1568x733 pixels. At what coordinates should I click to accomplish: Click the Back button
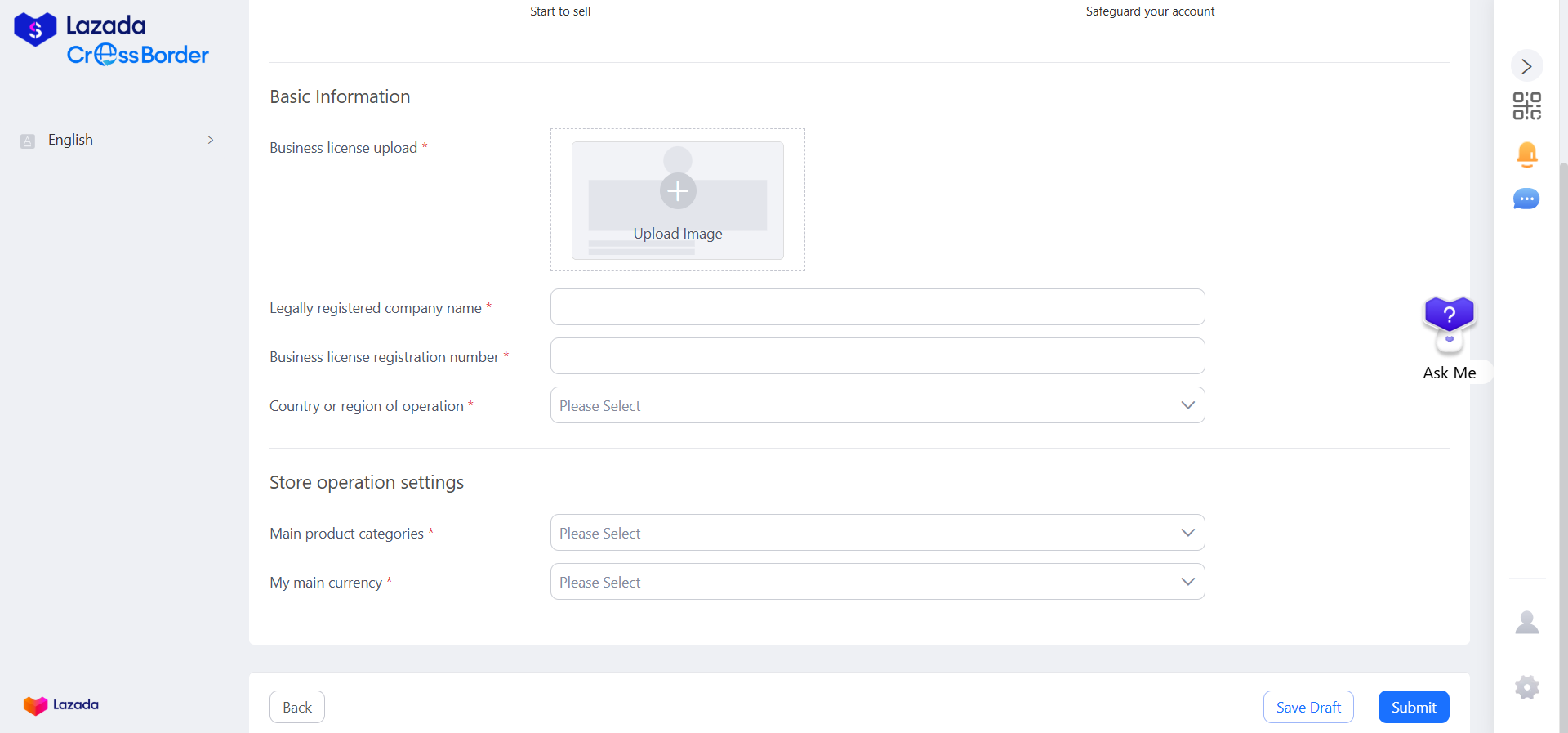tap(297, 707)
